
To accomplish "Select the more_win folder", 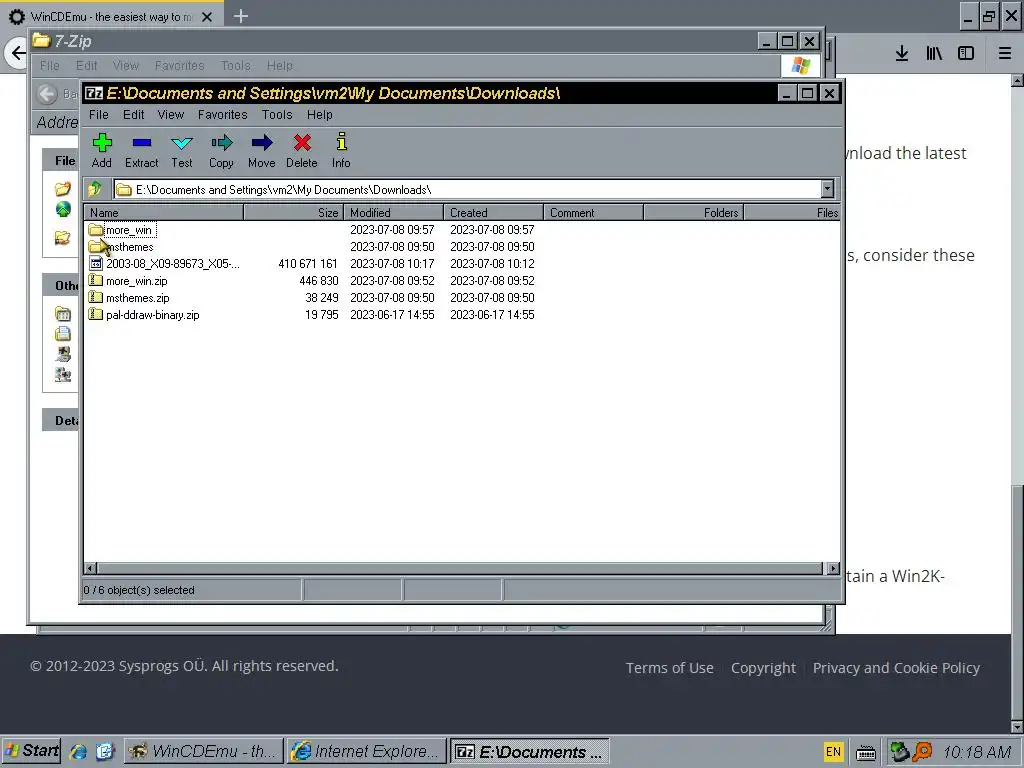I will tap(129, 230).
